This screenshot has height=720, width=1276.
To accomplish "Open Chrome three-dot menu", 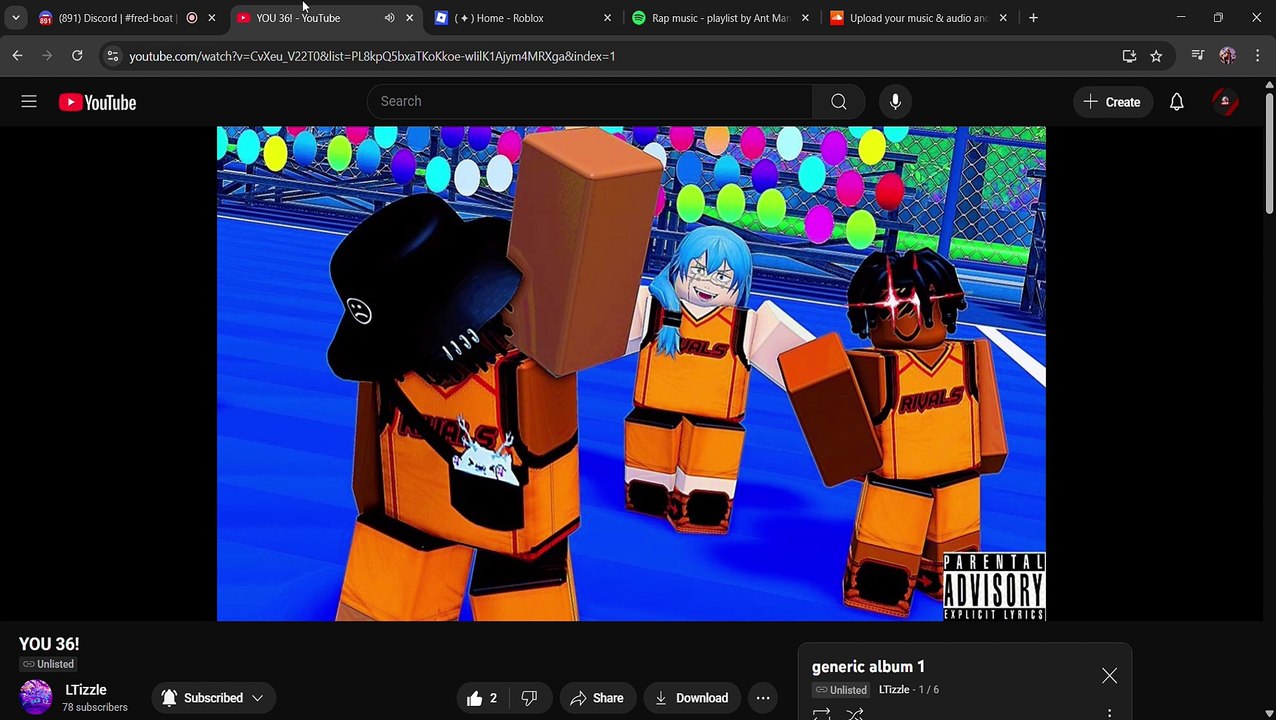I will click(x=1257, y=56).
